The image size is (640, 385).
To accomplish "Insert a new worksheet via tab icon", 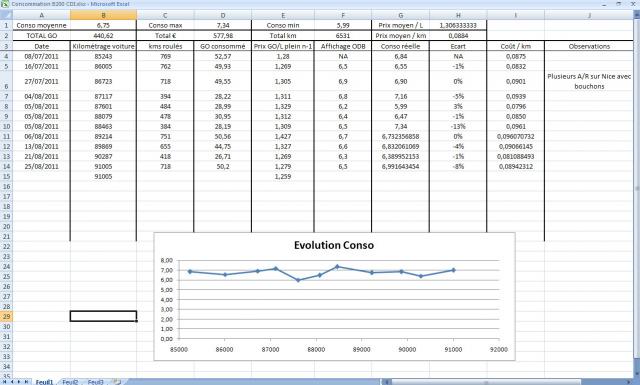I will 116,382.
